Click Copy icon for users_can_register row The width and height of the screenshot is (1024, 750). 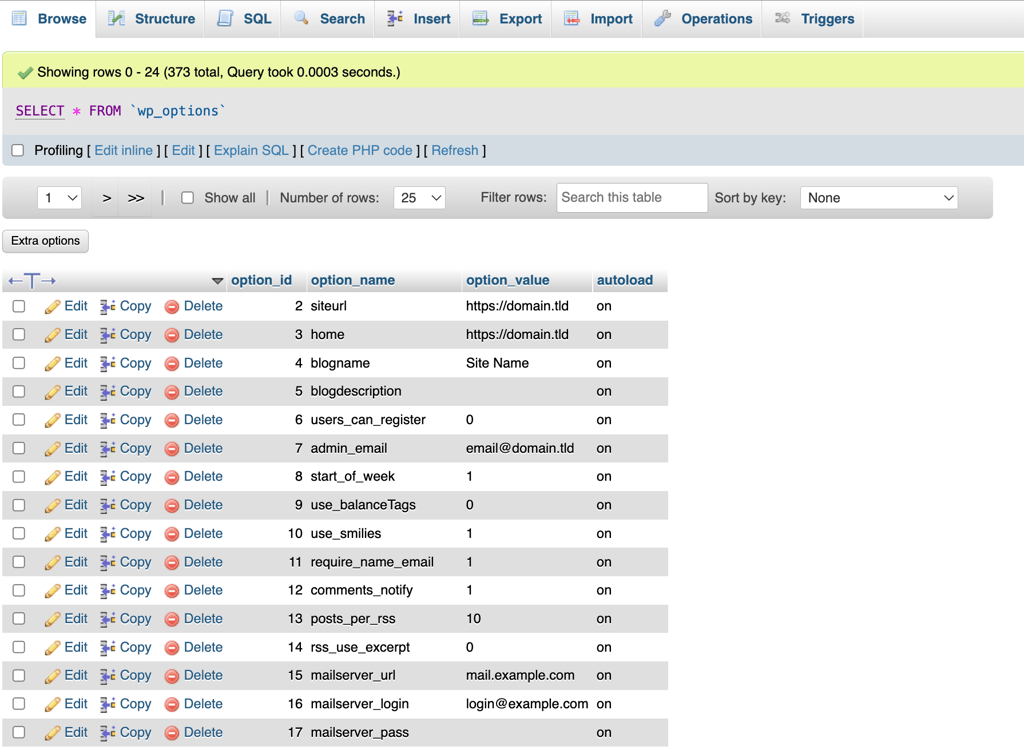coord(108,421)
